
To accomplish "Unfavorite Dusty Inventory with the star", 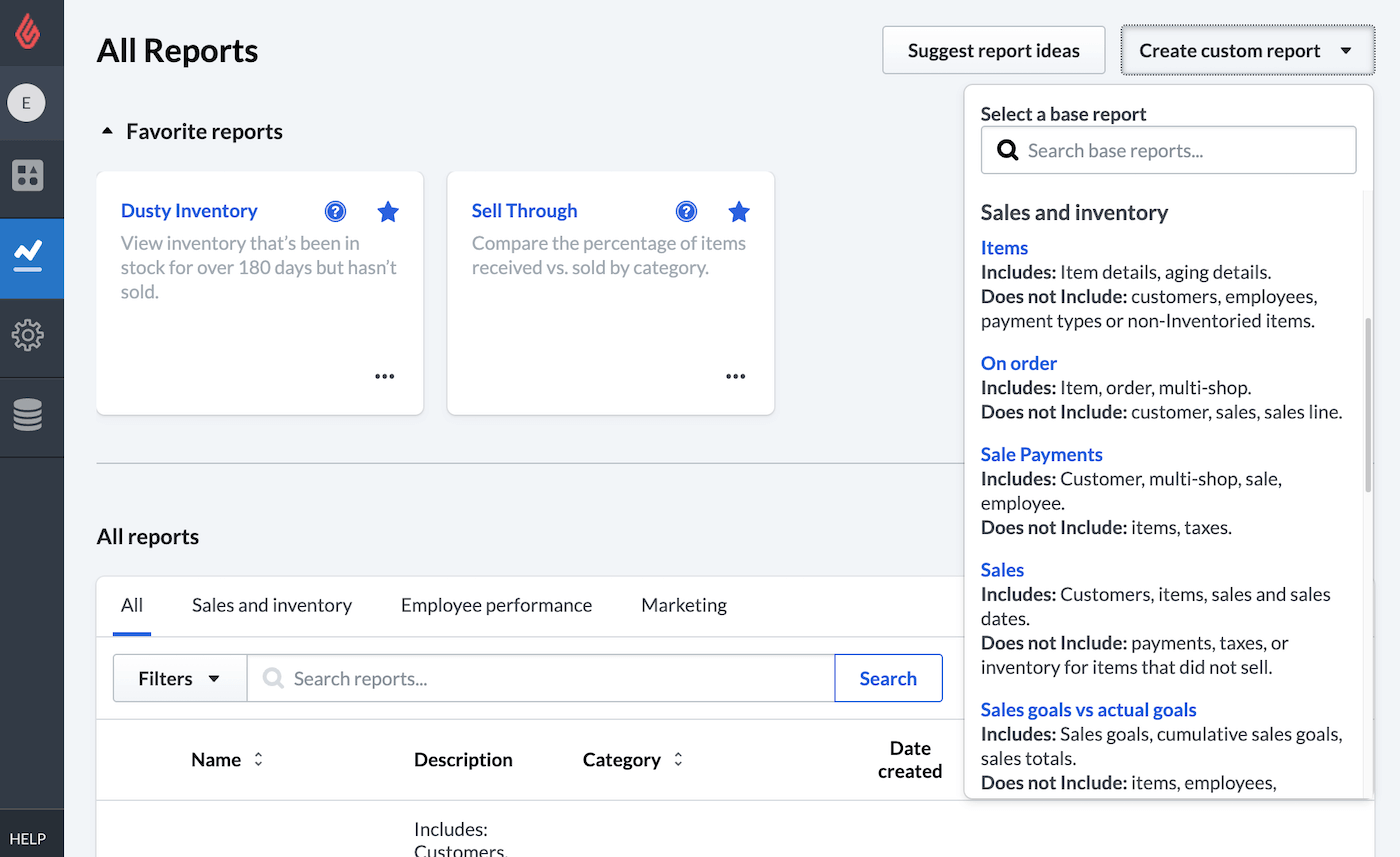I will coord(388,211).
